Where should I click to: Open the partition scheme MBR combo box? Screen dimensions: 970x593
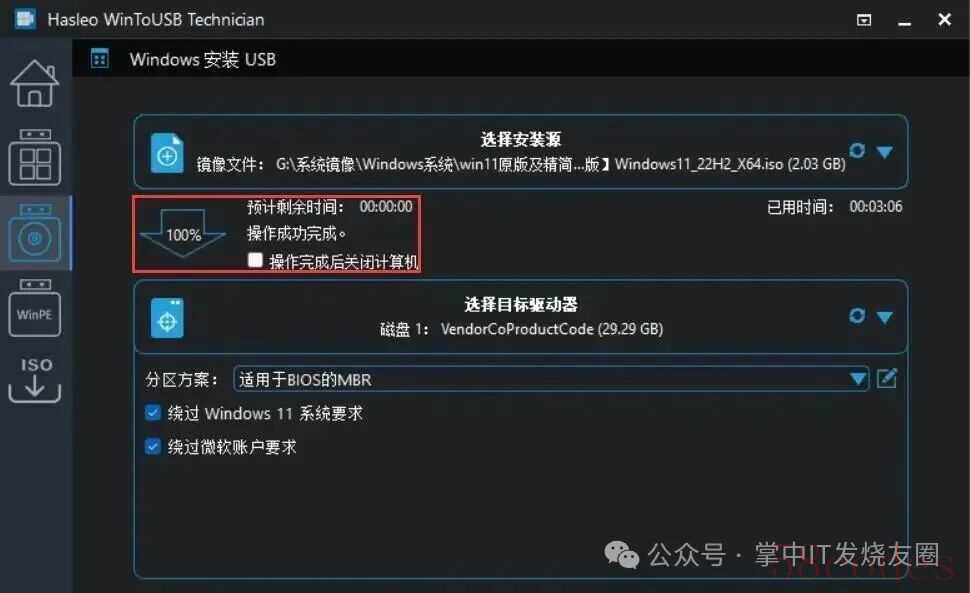[551, 378]
